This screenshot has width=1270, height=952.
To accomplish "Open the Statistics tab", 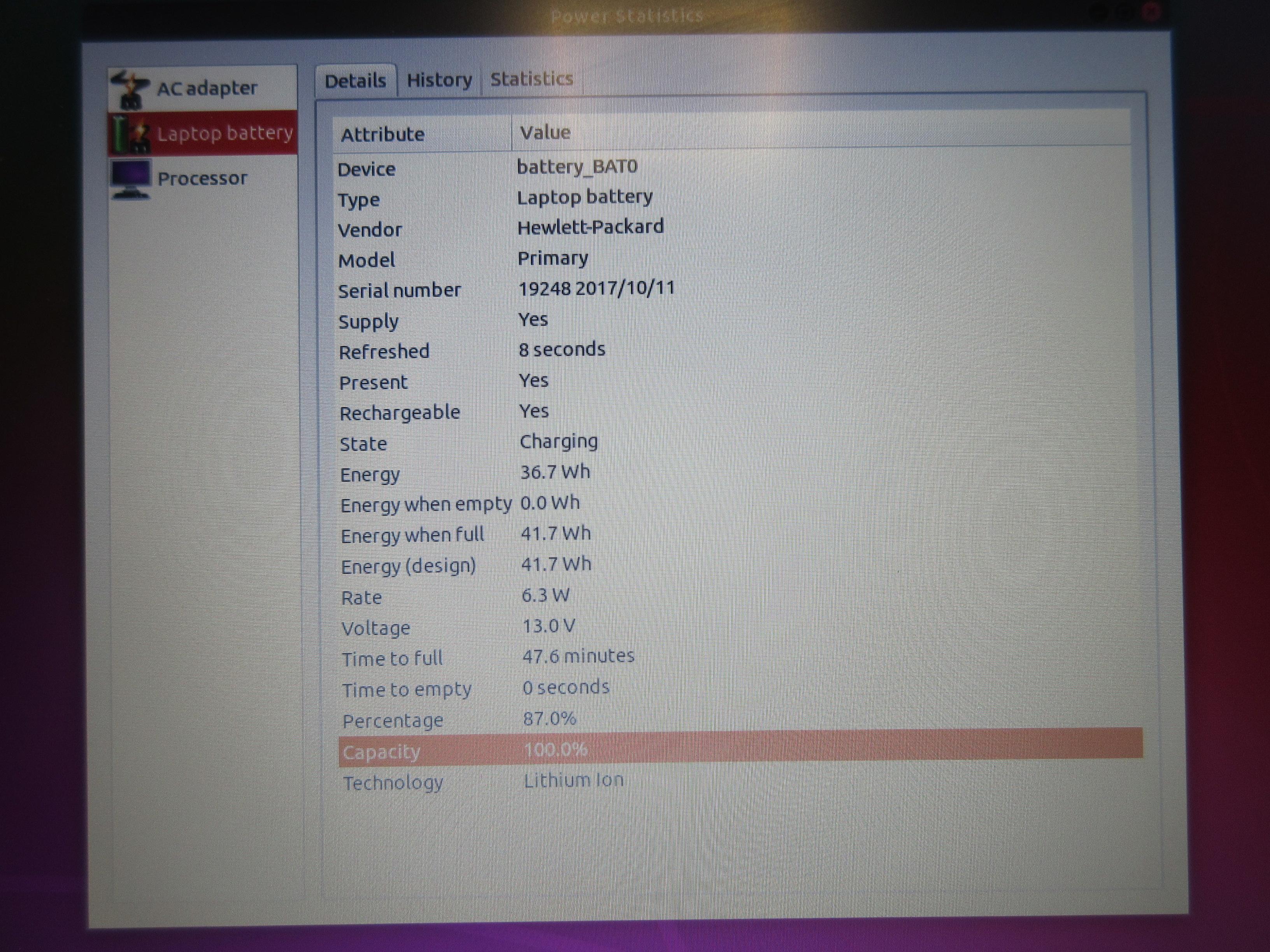I will point(532,79).
